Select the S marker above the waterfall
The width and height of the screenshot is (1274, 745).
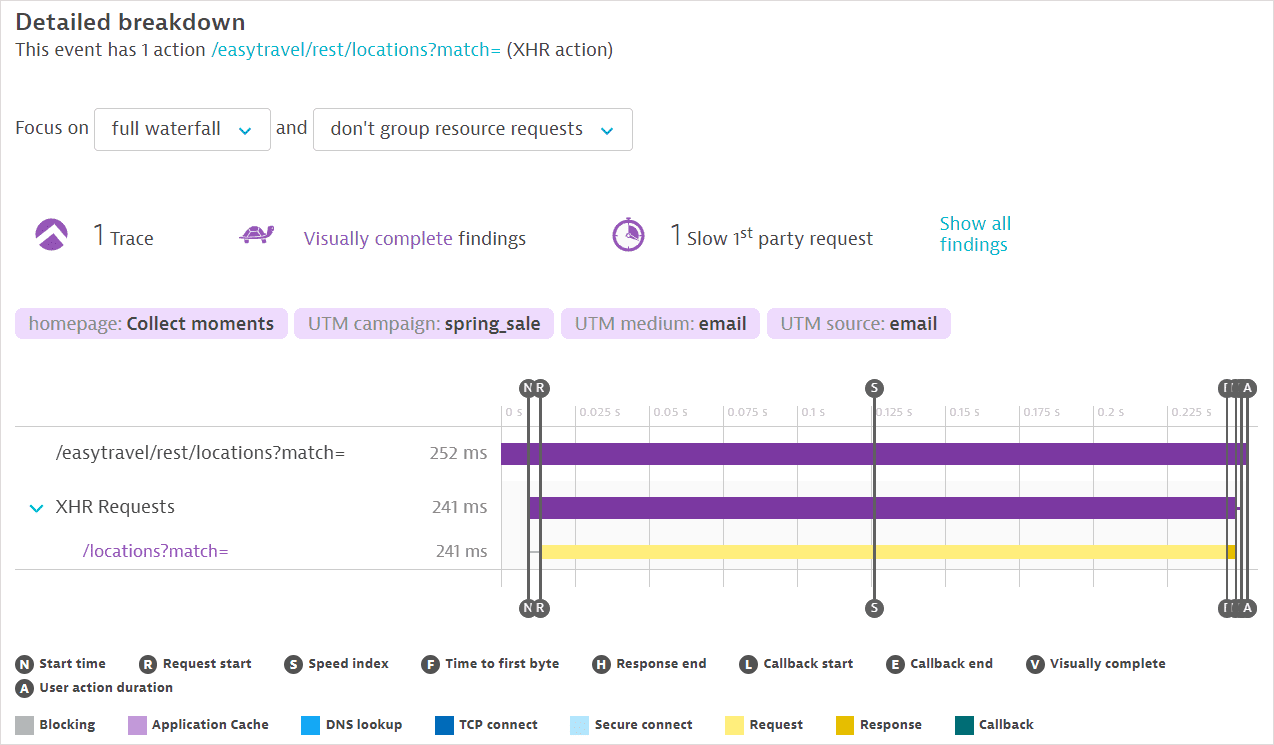coord(874,388)
